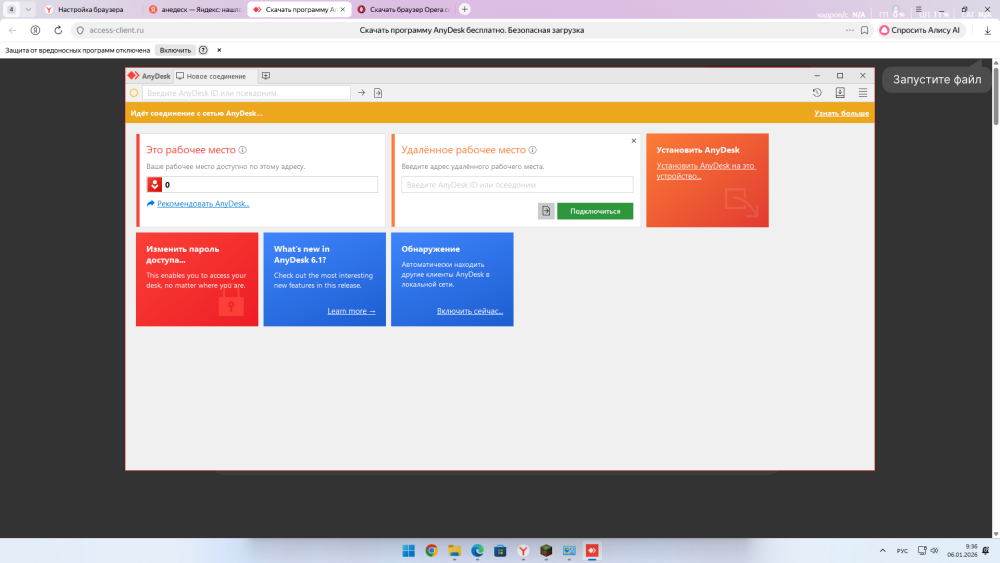Bookmark this page with the bookmark icon
The width and height of the screenshot is (1000, 563).
(x=865, y=30)
